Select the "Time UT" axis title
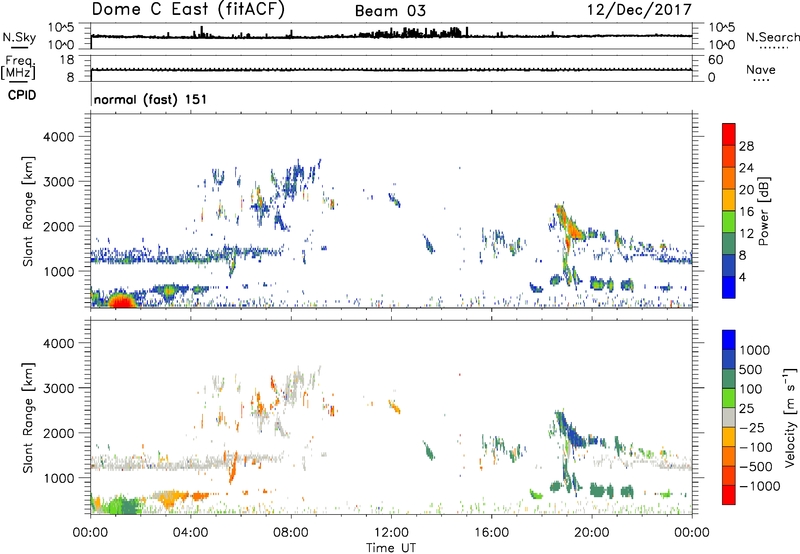The width and height of the screenshot is (800, 554). pos(391,548)
